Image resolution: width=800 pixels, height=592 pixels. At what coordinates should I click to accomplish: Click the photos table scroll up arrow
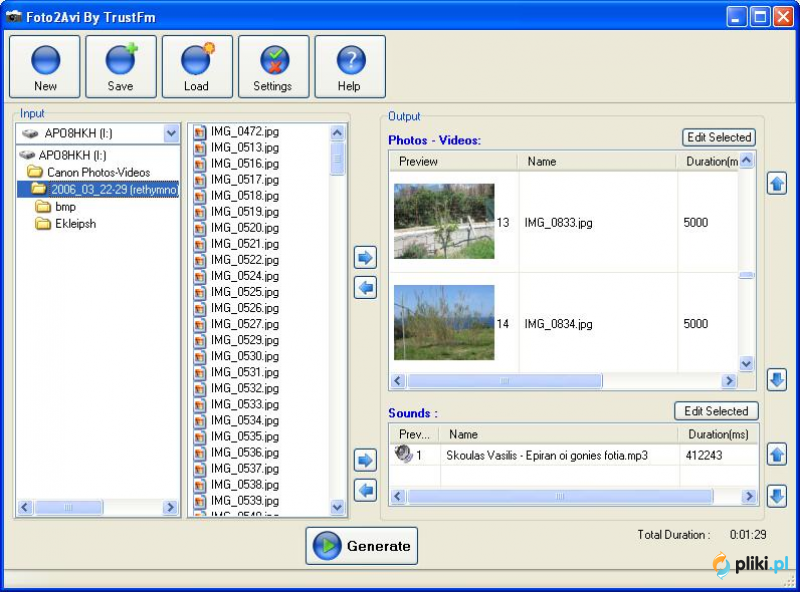coord(746,160)
